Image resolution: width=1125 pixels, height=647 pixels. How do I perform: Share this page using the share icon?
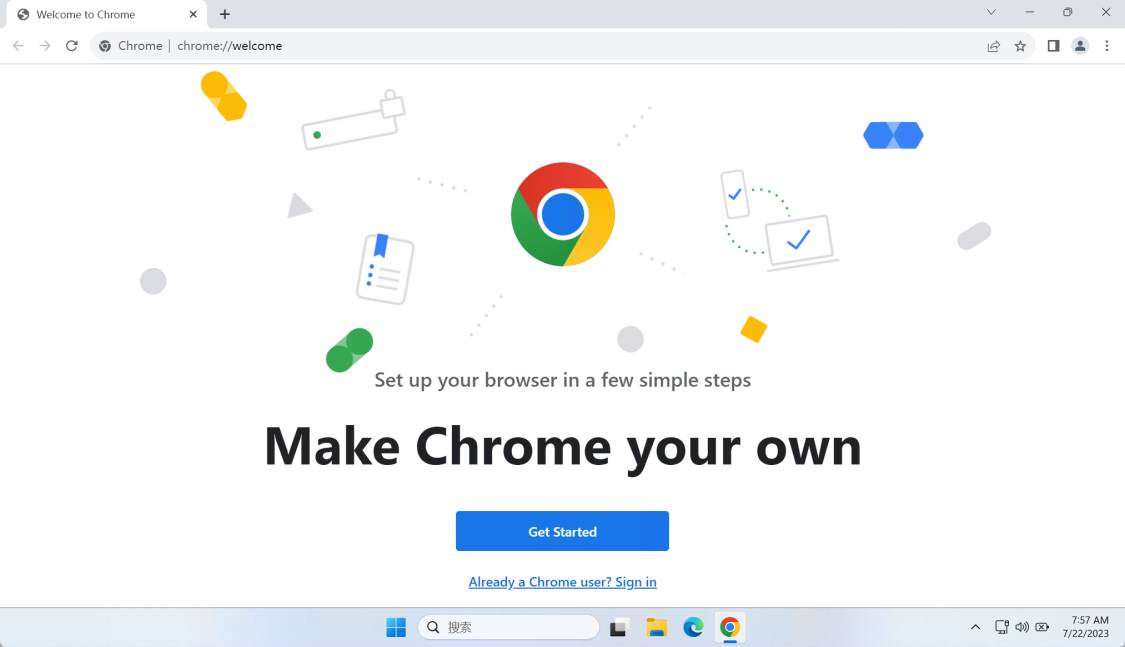[994, 46]
